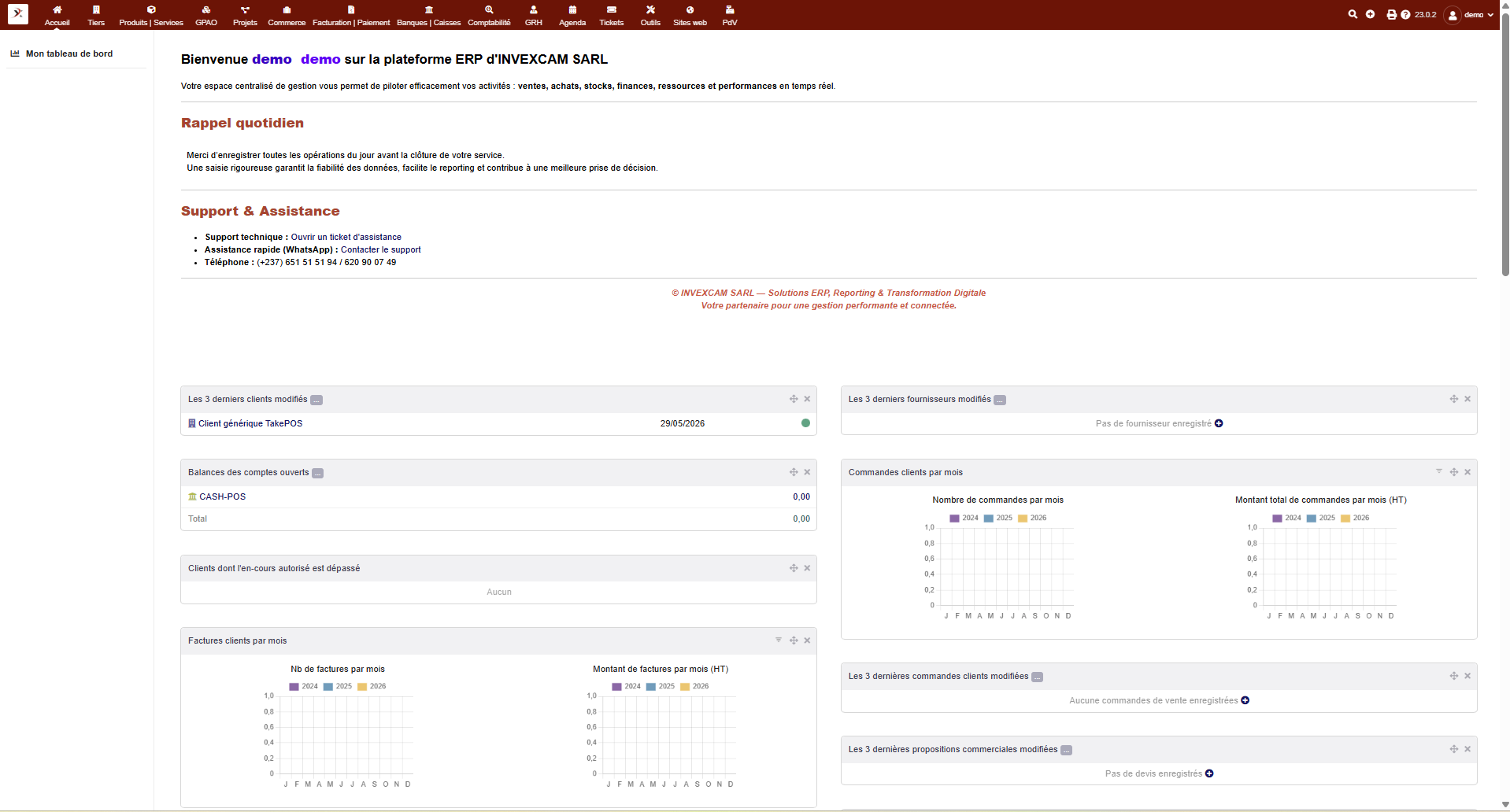The width and height of the screenshot is (1510, 812).
Task: Open the CASH-POS bank account link
Action: pyautogui.click(x=222, y=496)
